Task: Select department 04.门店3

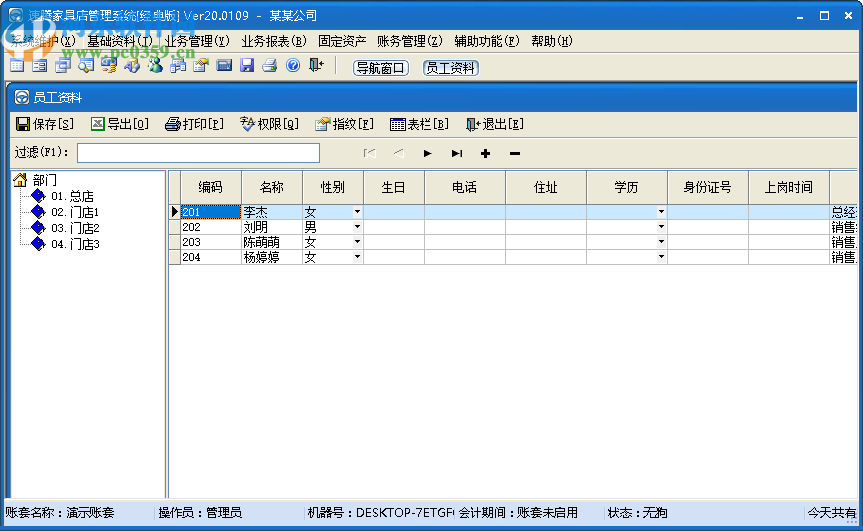Action: [75, 244]
